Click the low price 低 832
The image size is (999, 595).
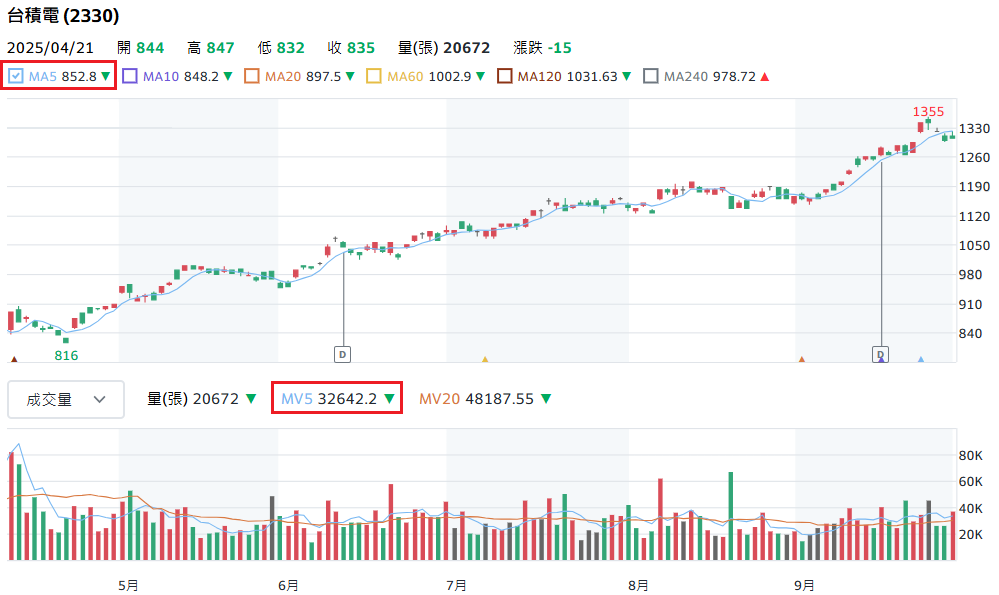click(281, 48)
